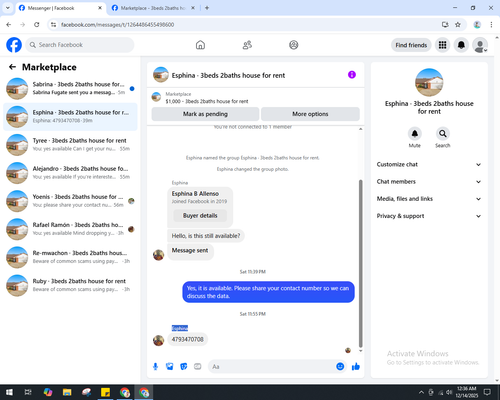Click the 4793470708 message bubble
This screenshot has height=400, width=500.
click(187, 339)
